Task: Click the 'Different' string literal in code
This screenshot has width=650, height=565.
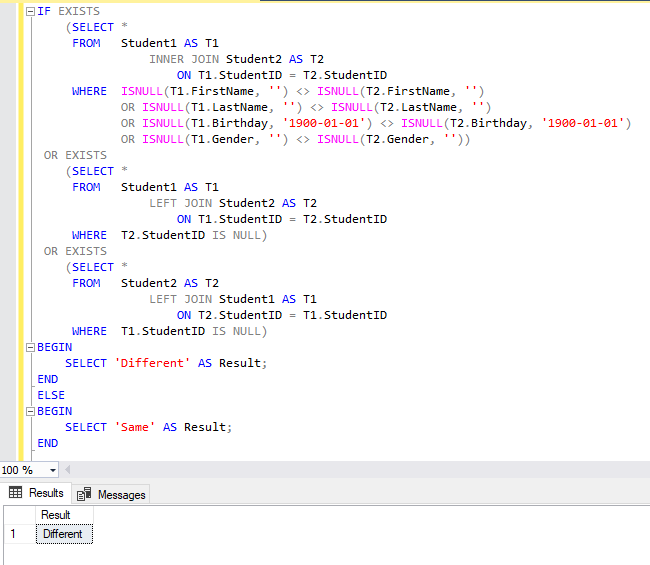Action: click(152, 363)
